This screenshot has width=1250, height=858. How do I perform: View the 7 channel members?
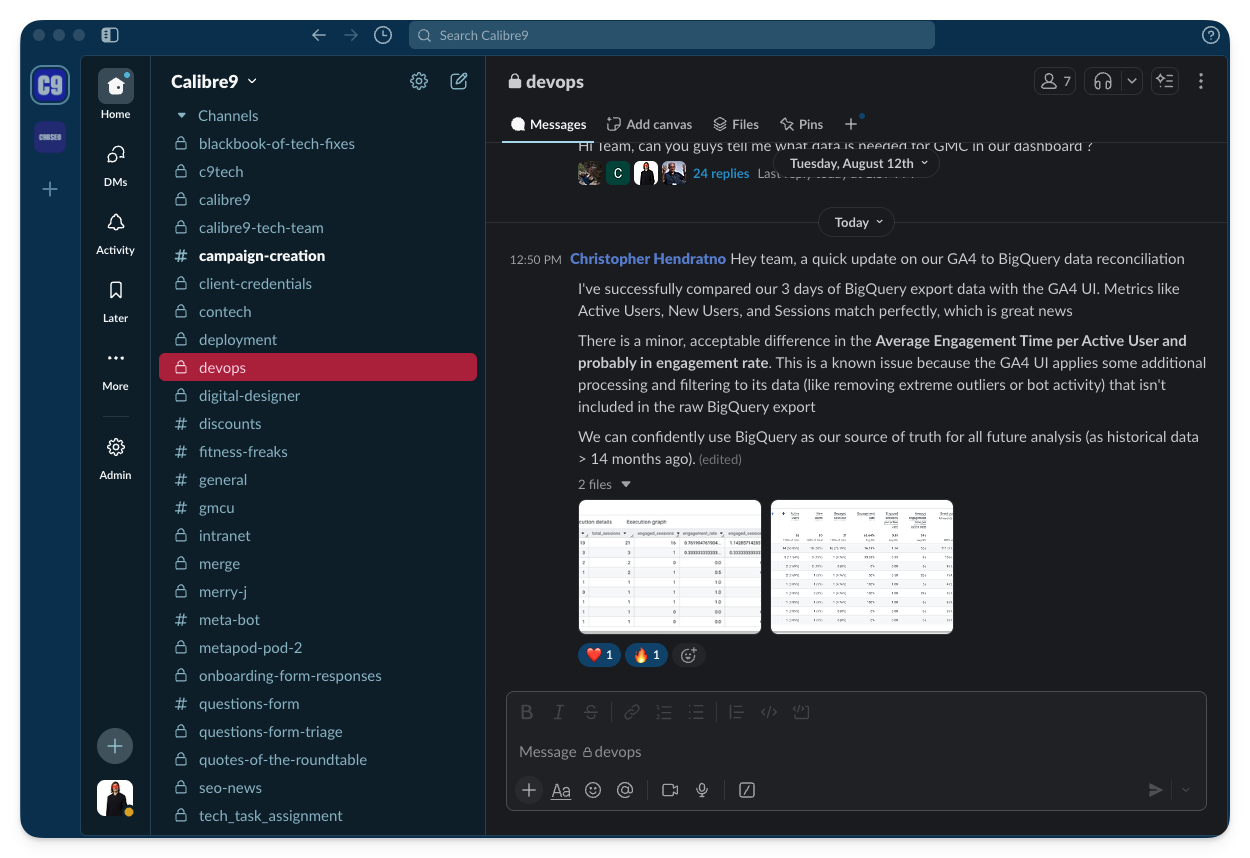click(1055, 82)
